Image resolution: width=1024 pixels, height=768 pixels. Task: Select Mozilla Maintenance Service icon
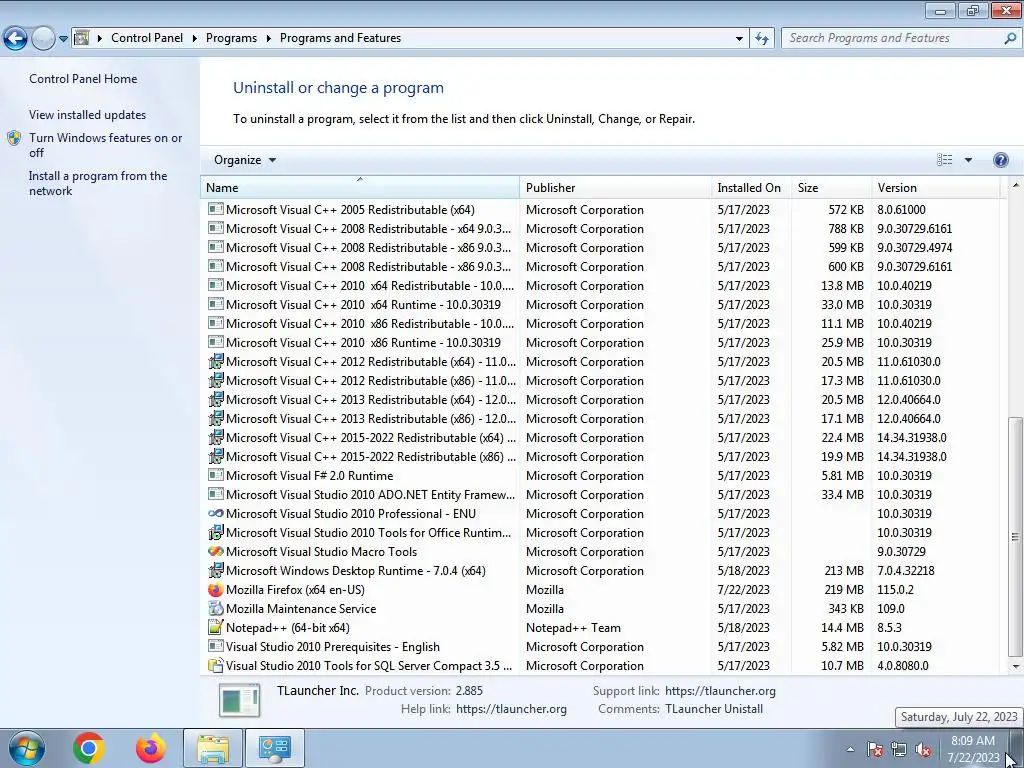point(215,608)
